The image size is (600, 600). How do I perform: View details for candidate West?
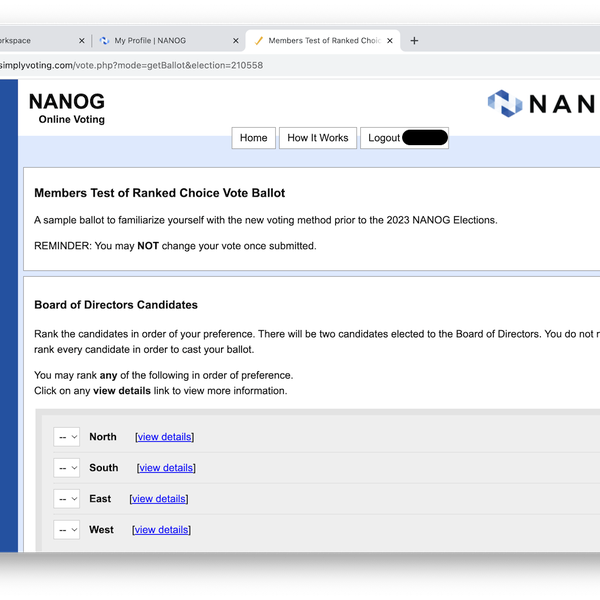click(161, 530)
